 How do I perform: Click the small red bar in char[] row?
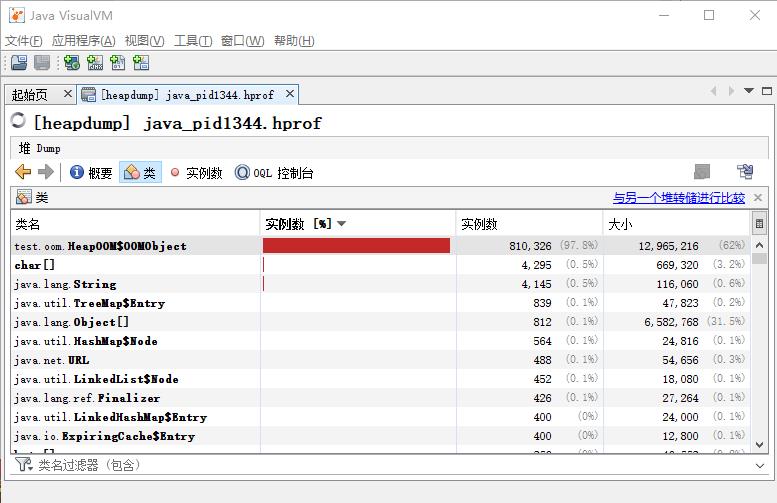264,265
